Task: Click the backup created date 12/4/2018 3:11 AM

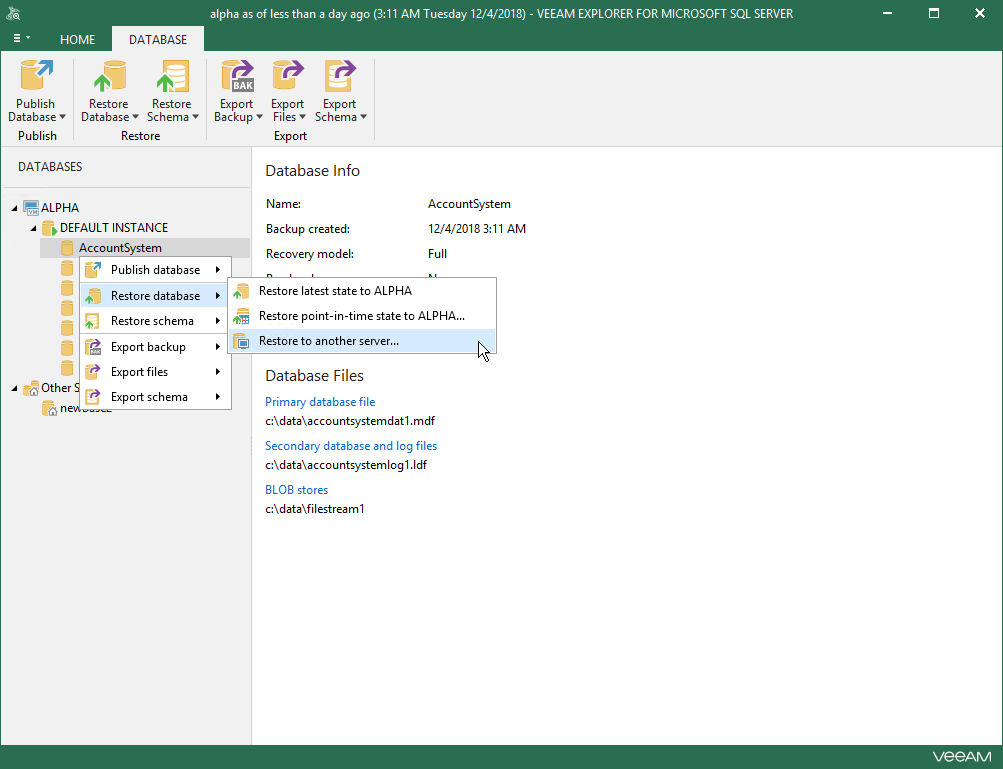Action: tap(477, 229)
